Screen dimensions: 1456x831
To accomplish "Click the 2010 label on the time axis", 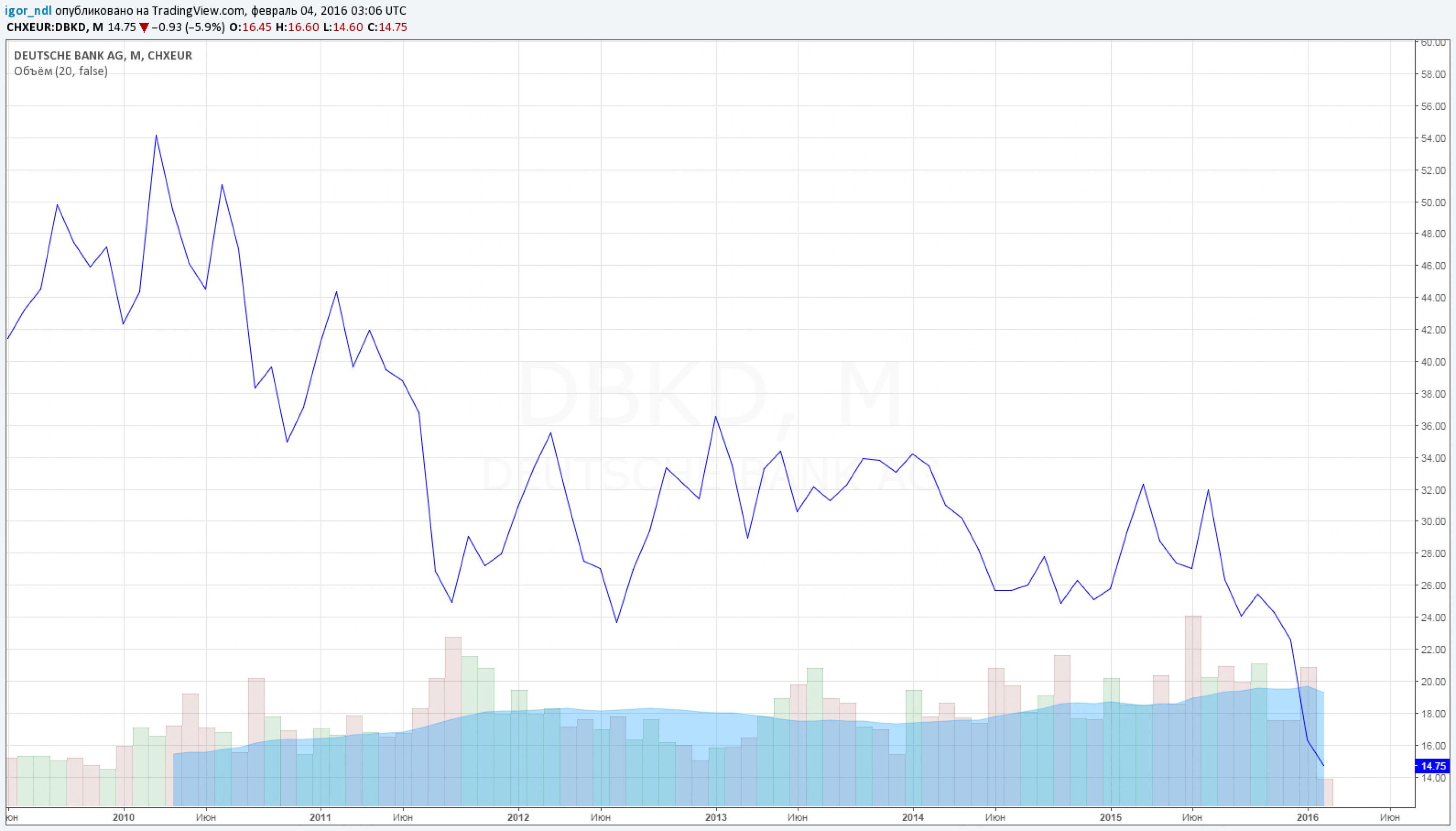I will pyautogui.click(x=123, y=817).
